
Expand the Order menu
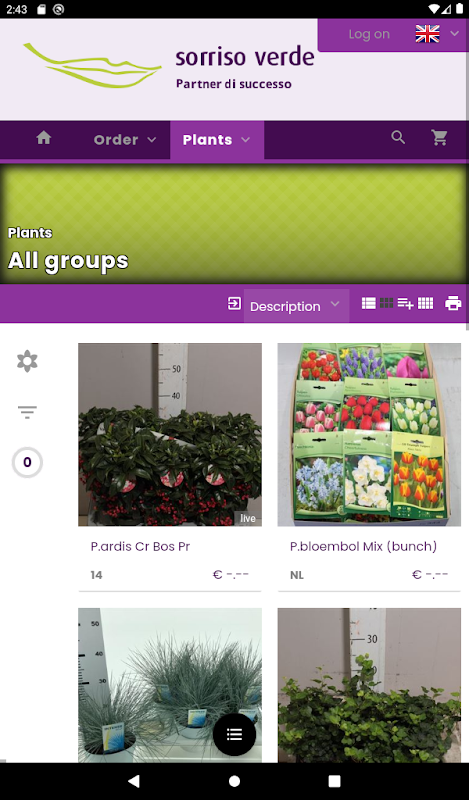tap(125, 140)
